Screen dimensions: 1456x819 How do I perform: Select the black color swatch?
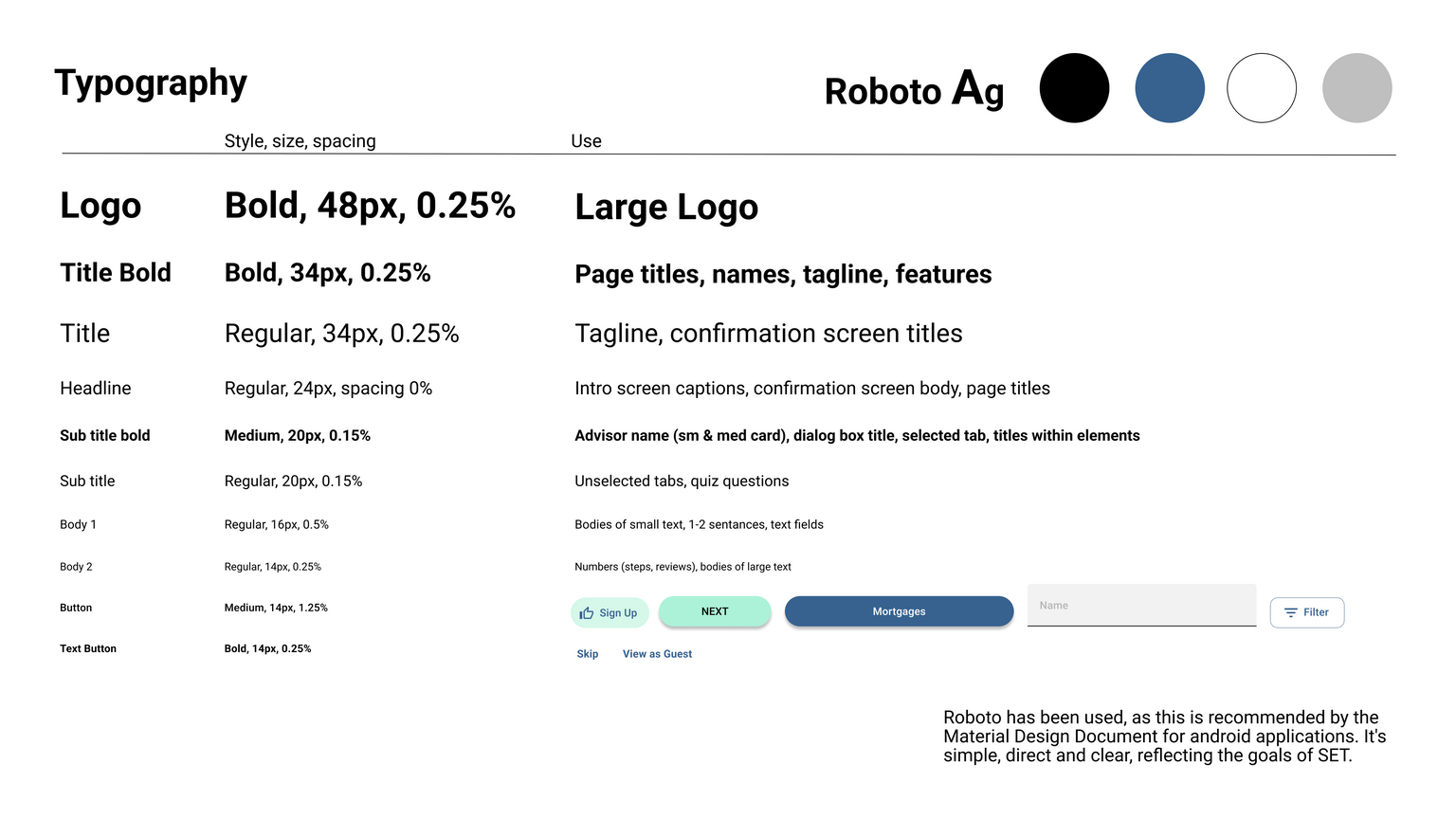(1074, 88)
